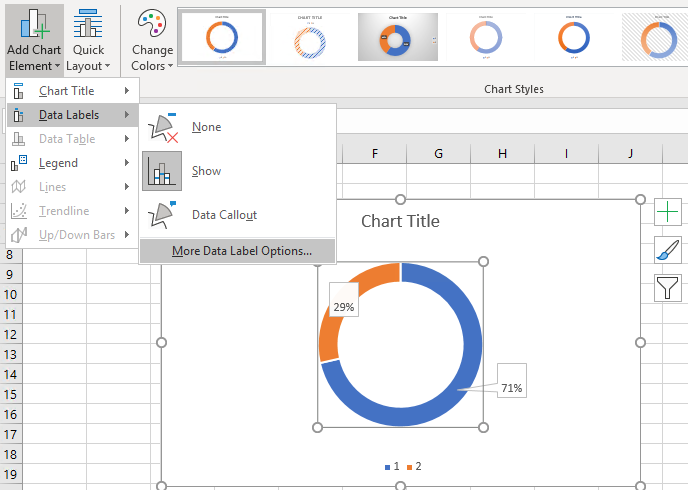
Task: Open the Change Colors dropdown
Action: 152,39
